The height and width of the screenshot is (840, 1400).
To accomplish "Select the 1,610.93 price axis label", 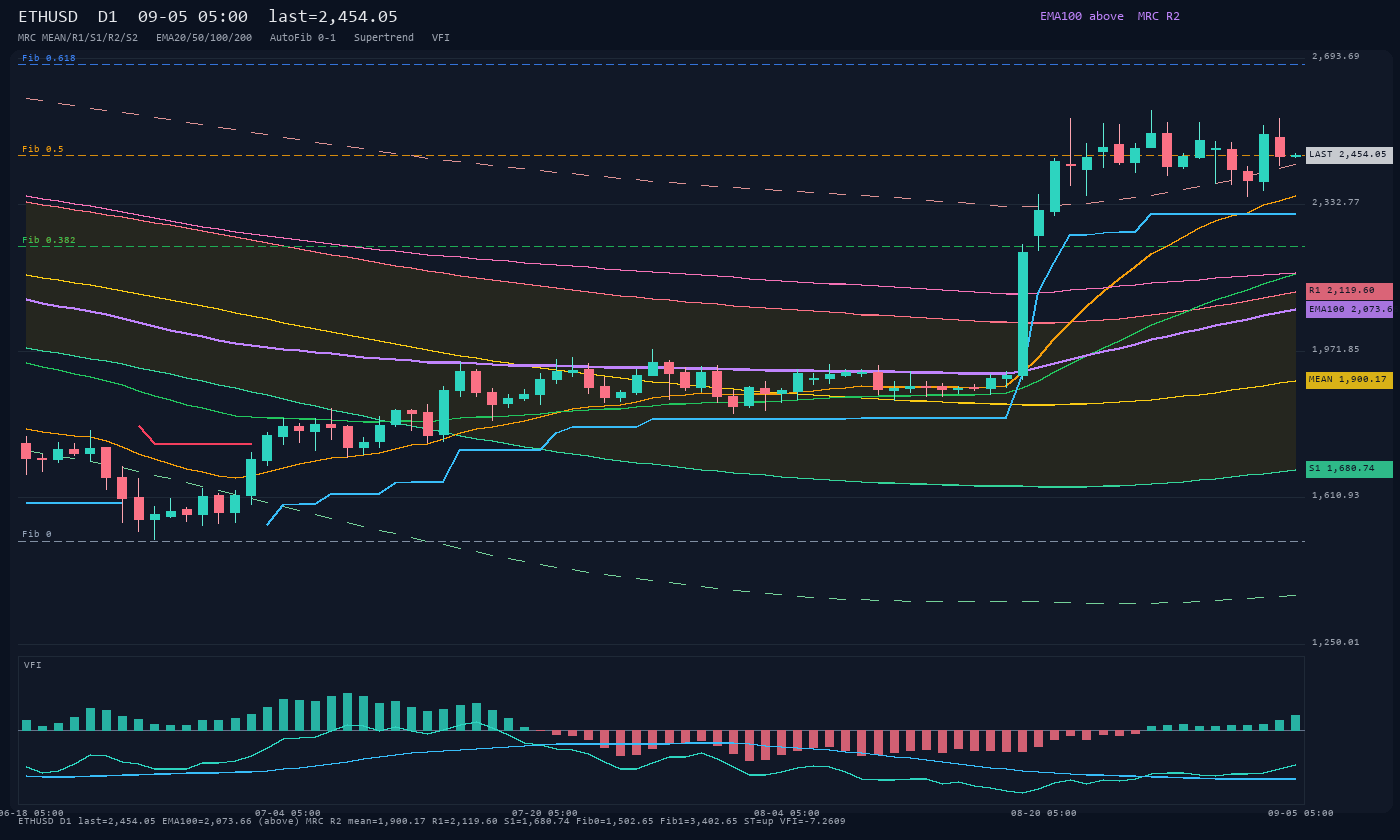I will click(1336, 495).
